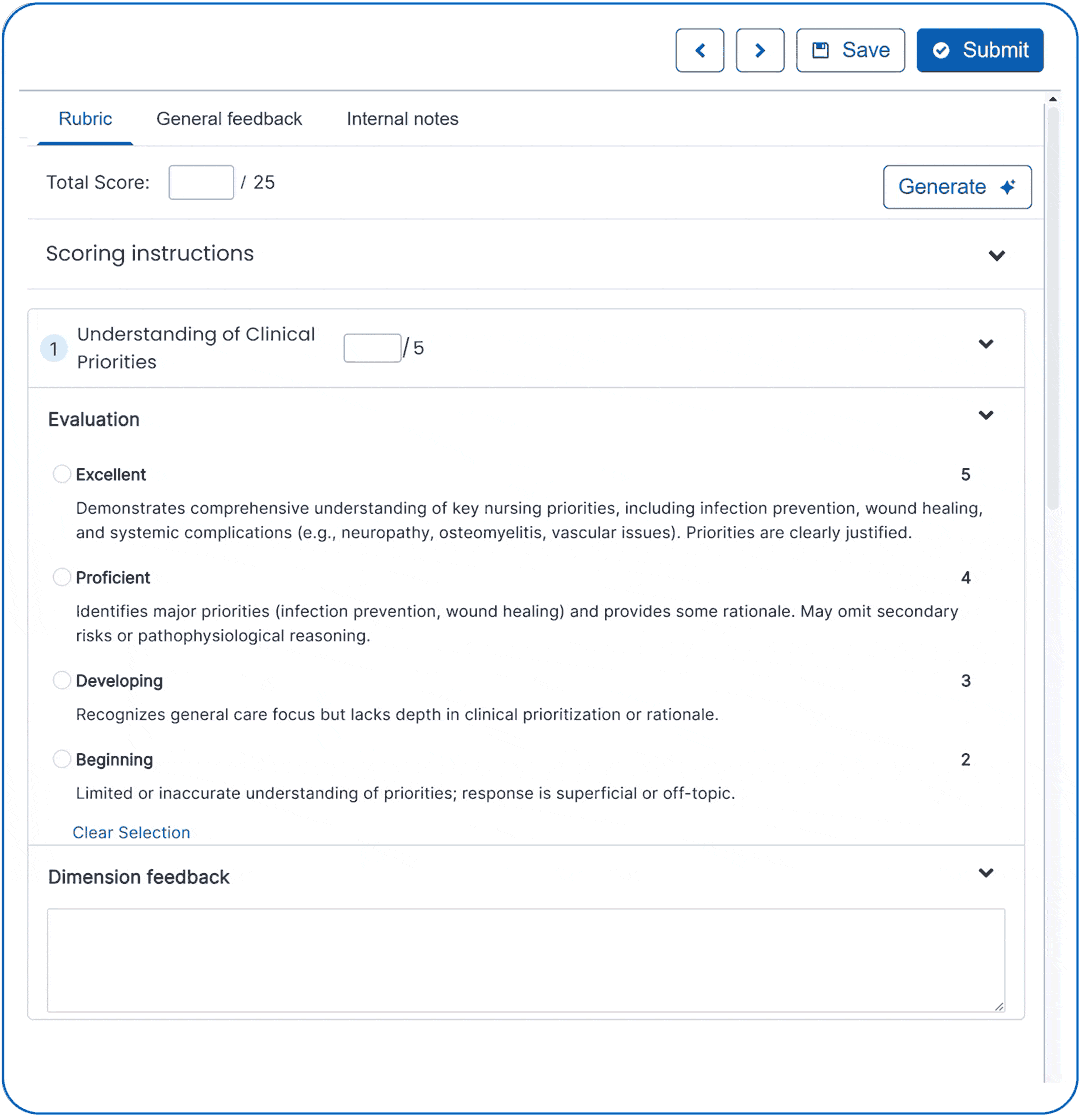Collapse the Evaluation section chevron
Screen dimensions: 1080x1116
pyautogui.click(x=986, y=415)
